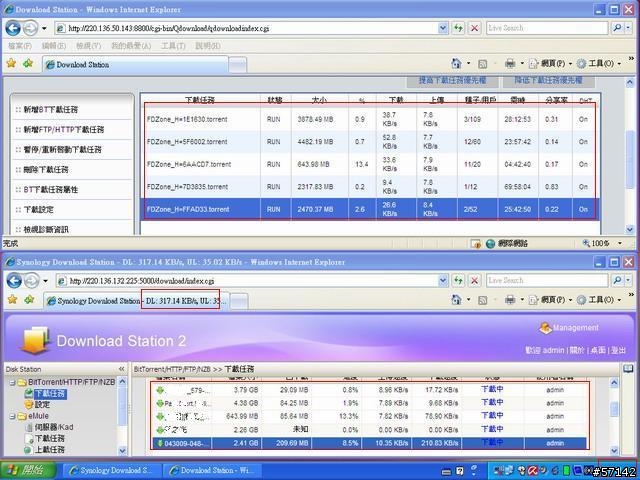Select FDZone_H=FFAD33.torrent row
This screenshot has height=480, width=640.
point(370,209)
